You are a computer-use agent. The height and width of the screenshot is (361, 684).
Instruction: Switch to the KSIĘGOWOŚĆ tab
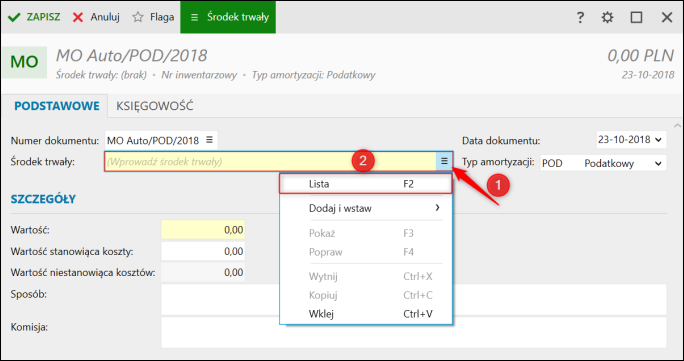pos(155,106)
